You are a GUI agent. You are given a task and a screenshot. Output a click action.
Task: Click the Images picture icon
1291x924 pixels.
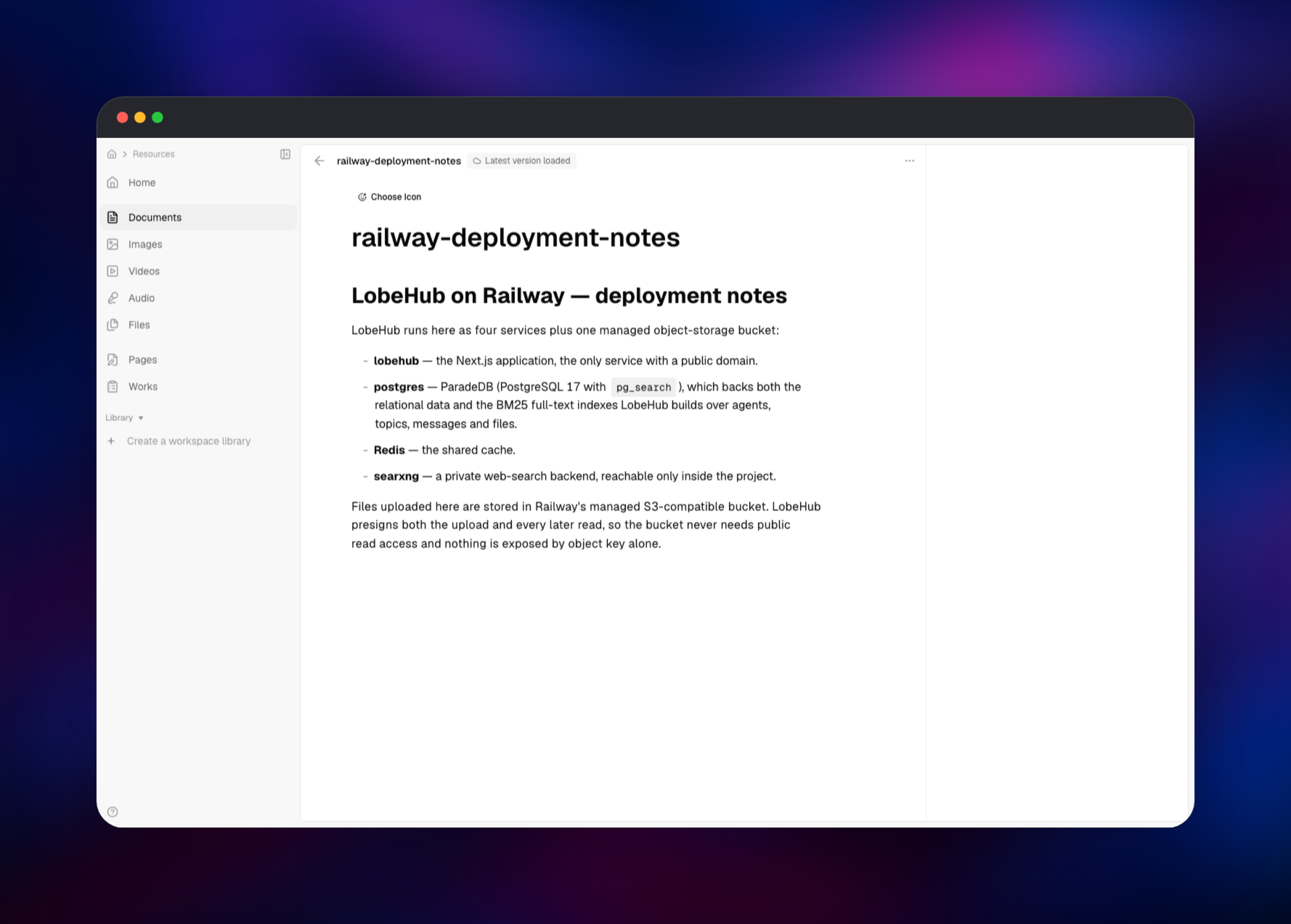(113, 244)
